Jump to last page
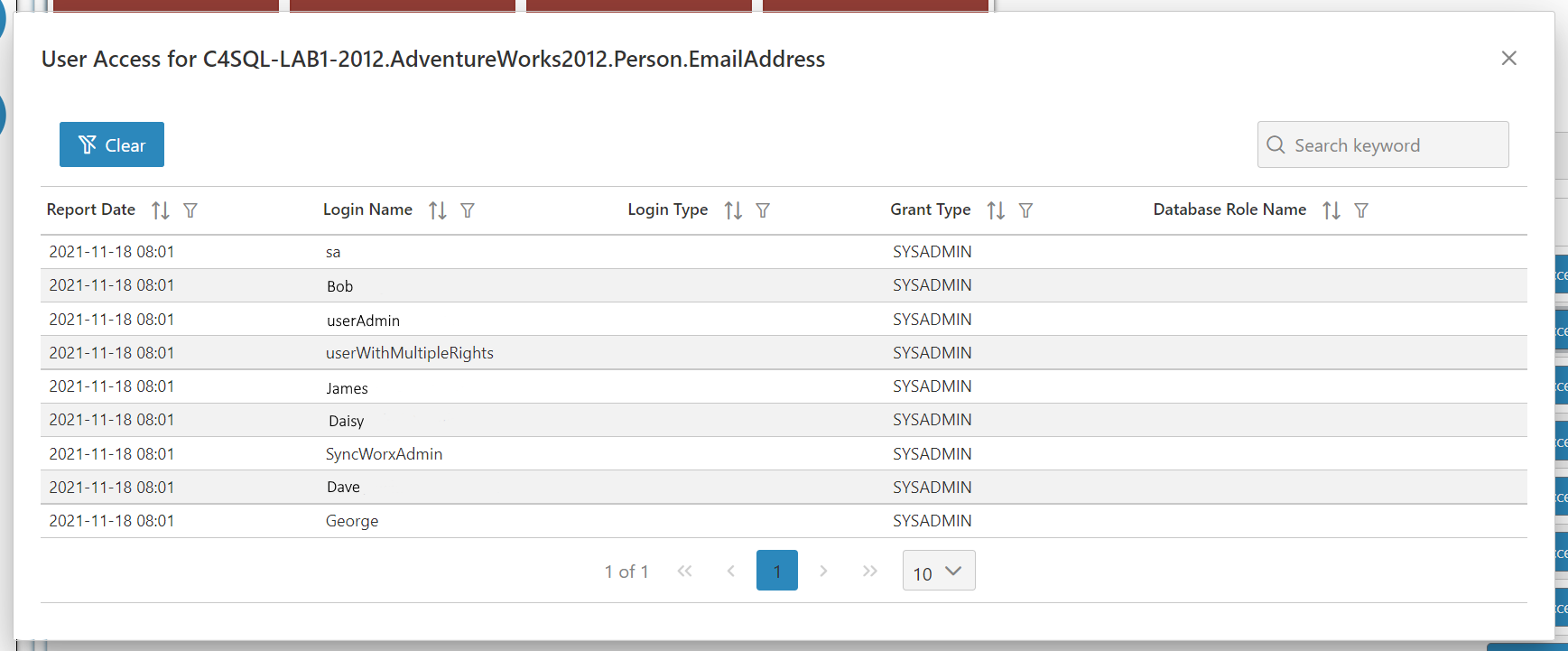 [870, 571]
